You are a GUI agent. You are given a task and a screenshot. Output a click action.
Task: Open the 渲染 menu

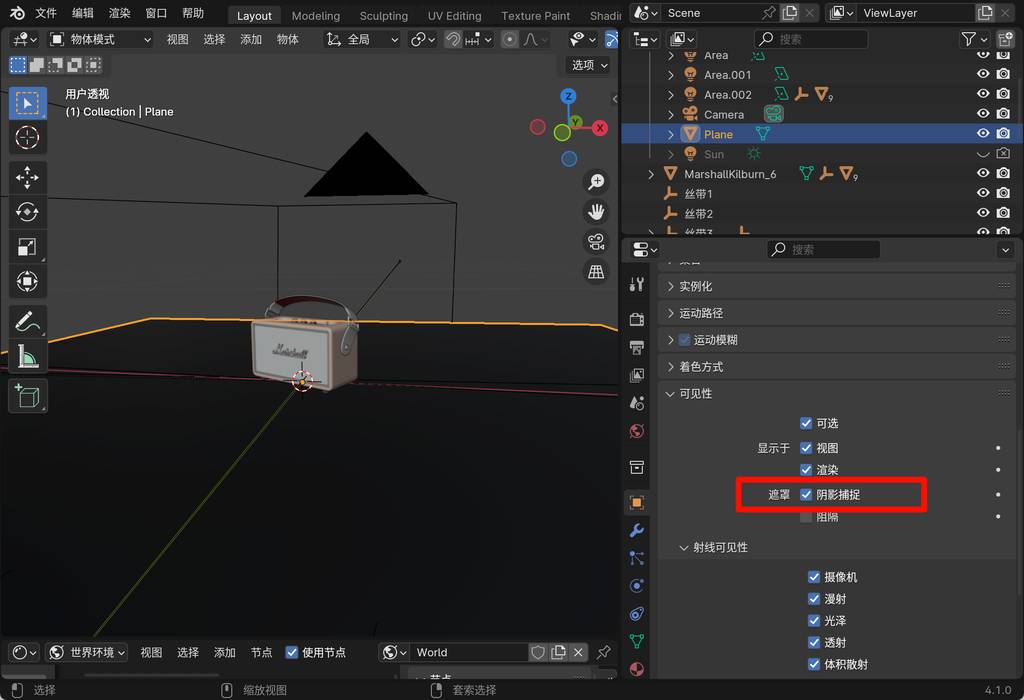(119, 14)
